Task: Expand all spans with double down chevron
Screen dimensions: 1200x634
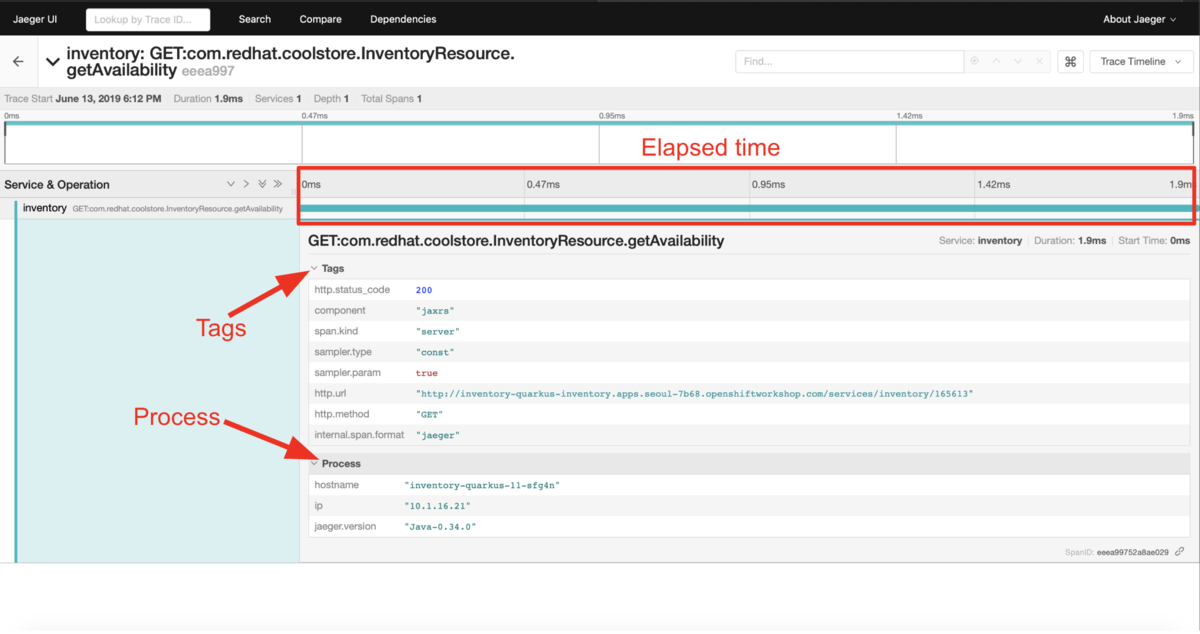Action: [262, 184]
